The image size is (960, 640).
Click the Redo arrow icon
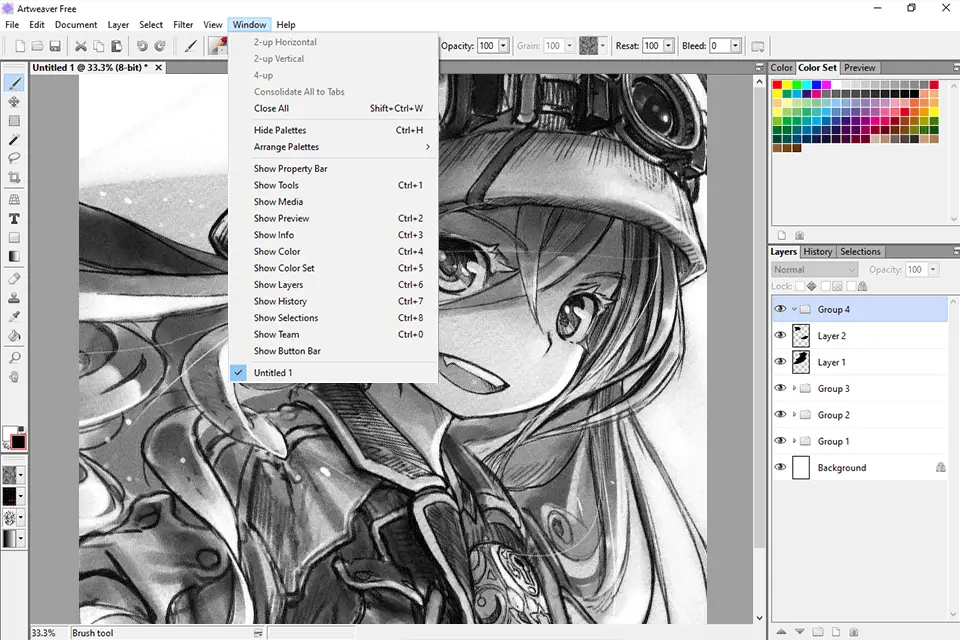click(x=160, y=46)
